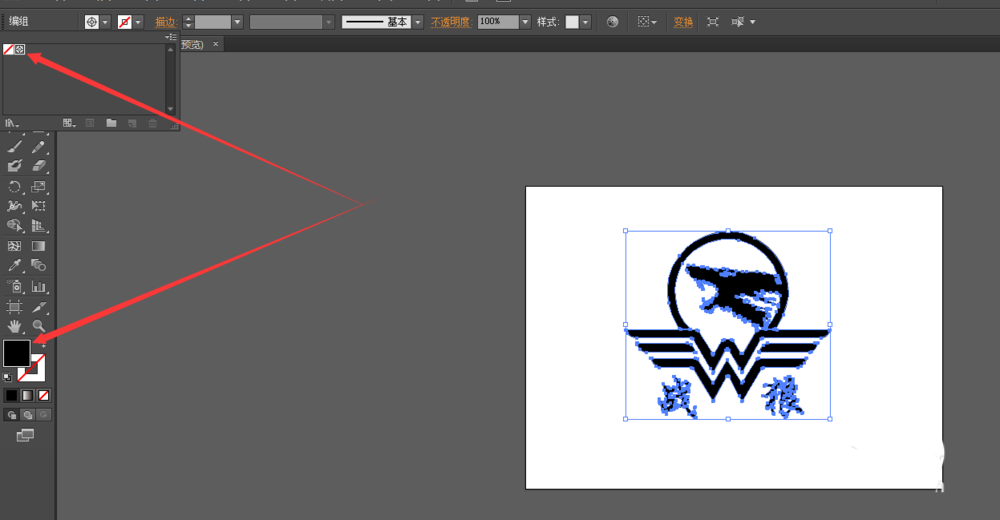This screenshot has height=520, width=1000.
Task: Select the Free Transform tool
Action: tap(38, 205)
